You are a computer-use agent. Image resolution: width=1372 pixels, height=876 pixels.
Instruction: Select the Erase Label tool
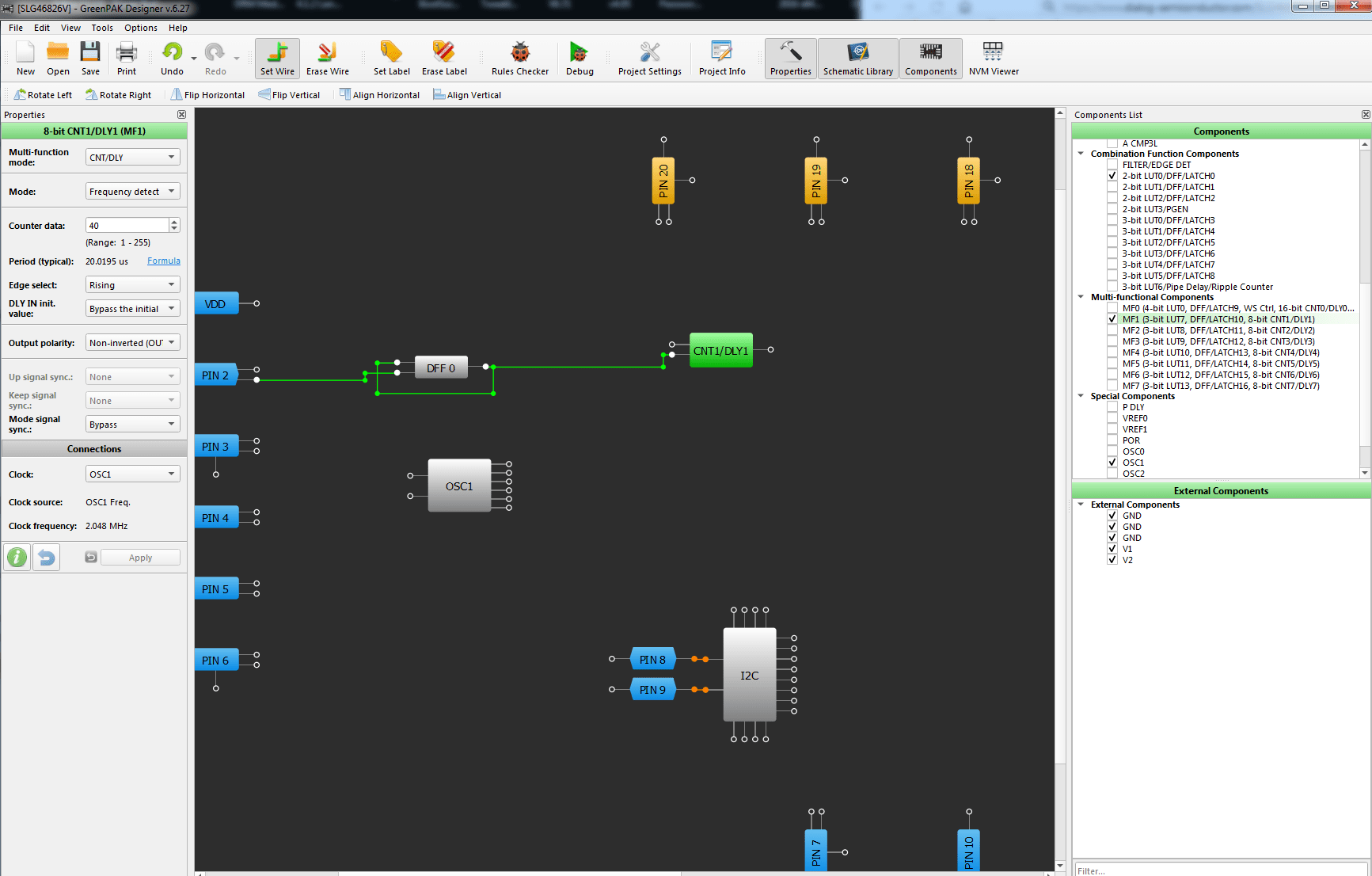pyautogui.click(x=444, y=58)
